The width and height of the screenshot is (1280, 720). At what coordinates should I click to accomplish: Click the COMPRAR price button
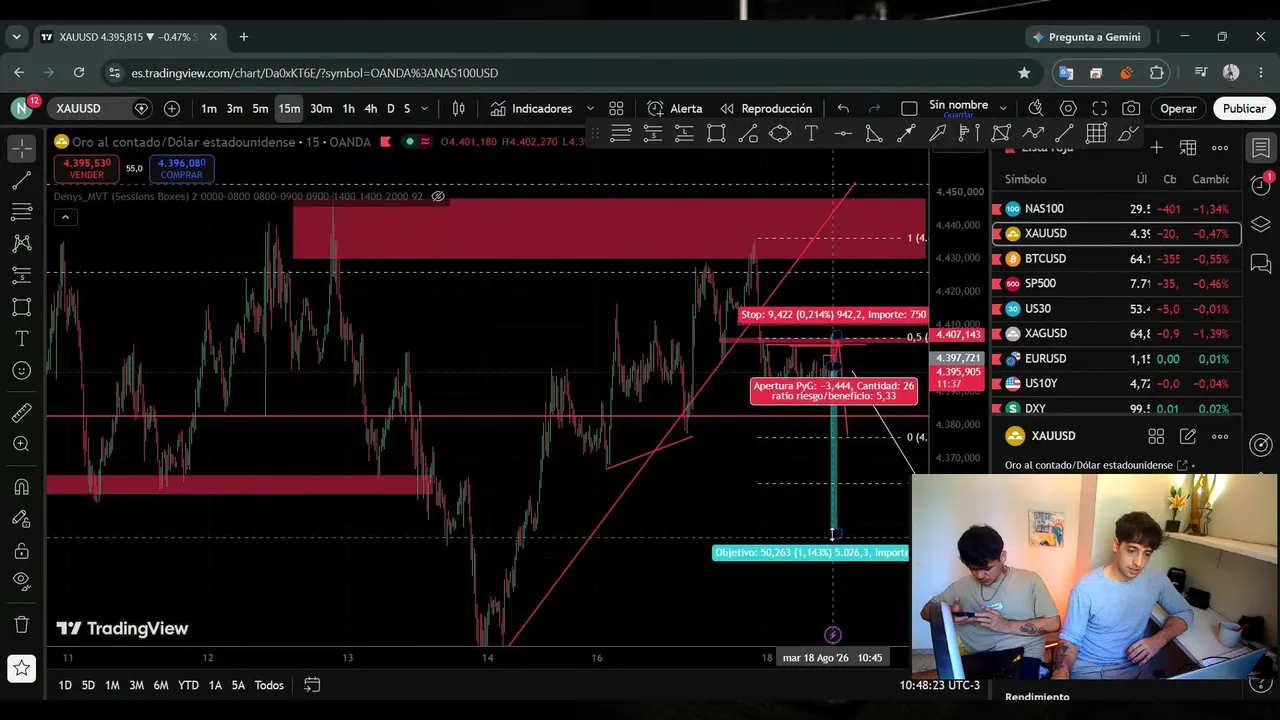[181, 168]
